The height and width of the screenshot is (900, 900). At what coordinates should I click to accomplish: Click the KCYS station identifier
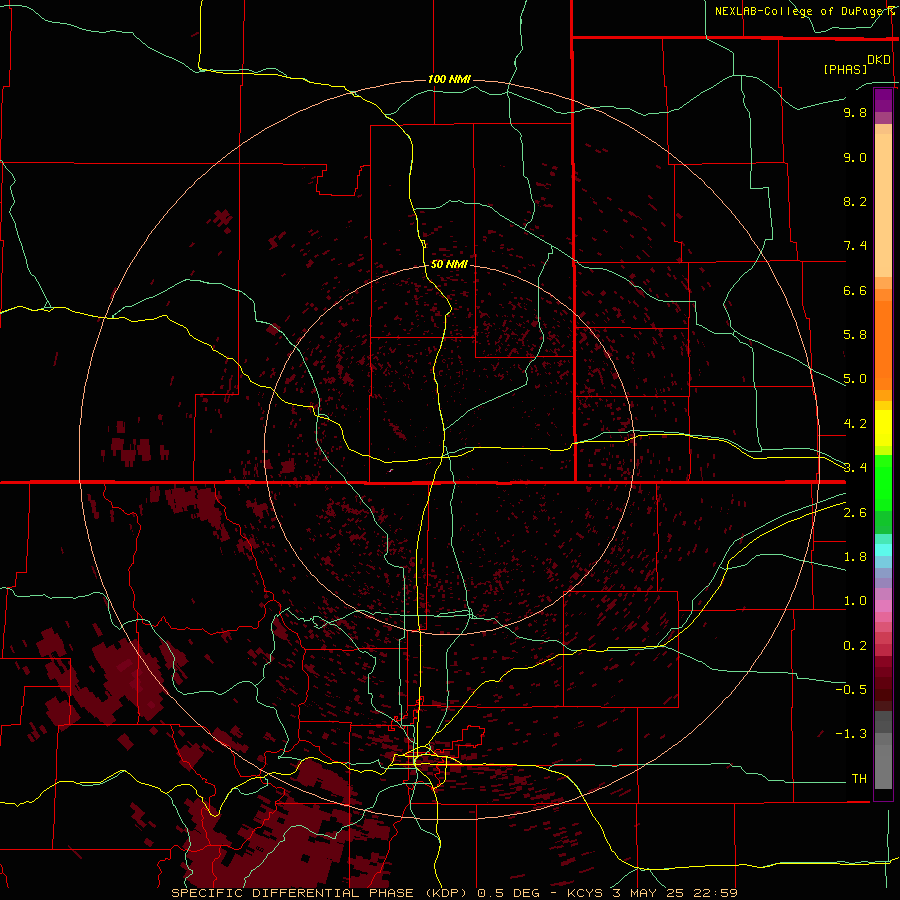pos(585,893)
